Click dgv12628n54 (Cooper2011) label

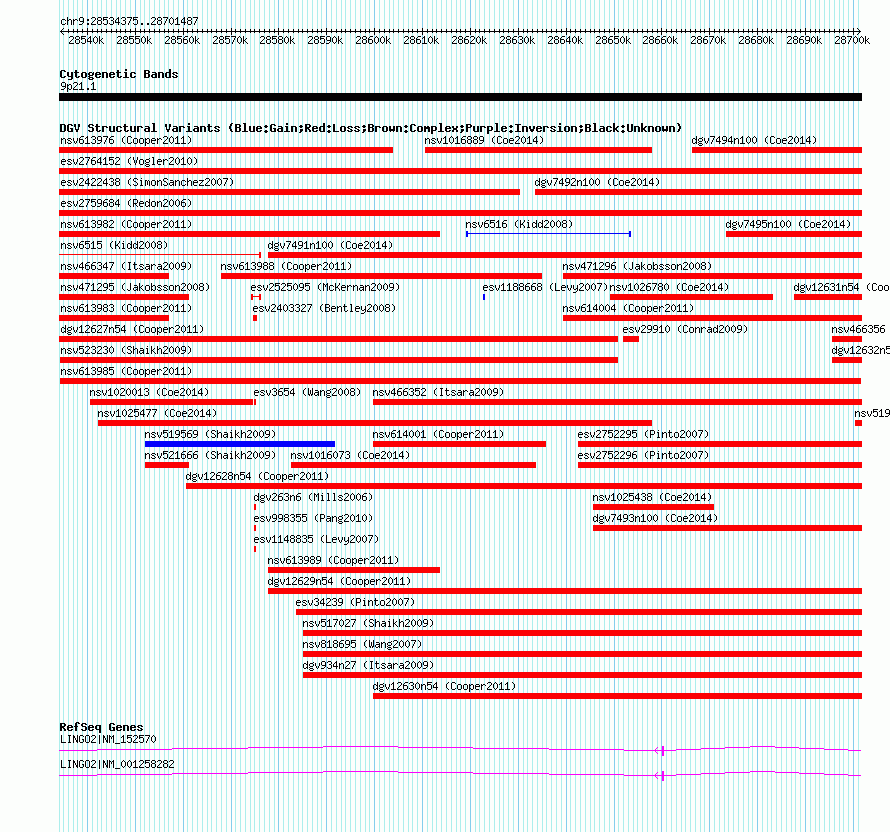[257, 476]
